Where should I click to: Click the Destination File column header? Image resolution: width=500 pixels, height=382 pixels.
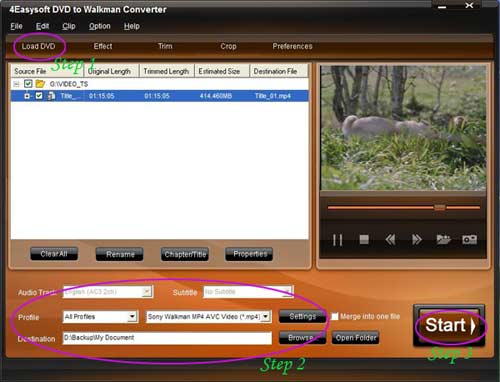tap(279, 71)
